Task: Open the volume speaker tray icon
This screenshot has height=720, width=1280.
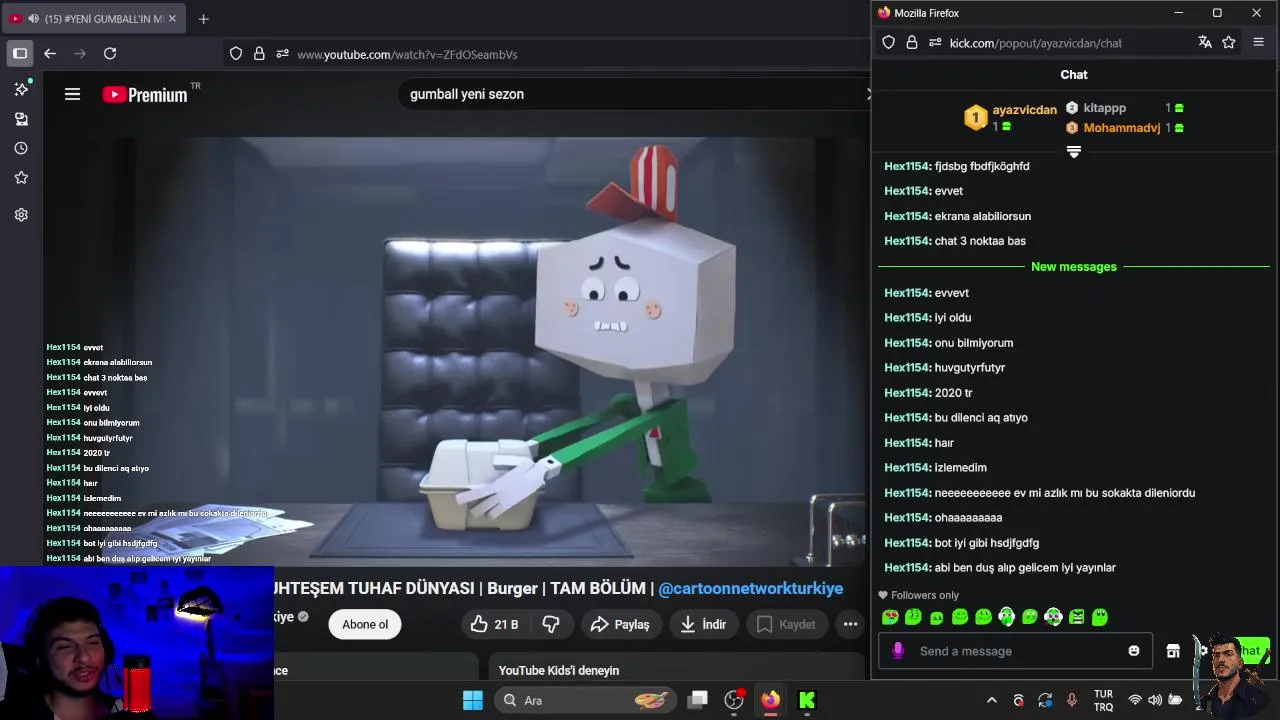Action: (1155, 700)
